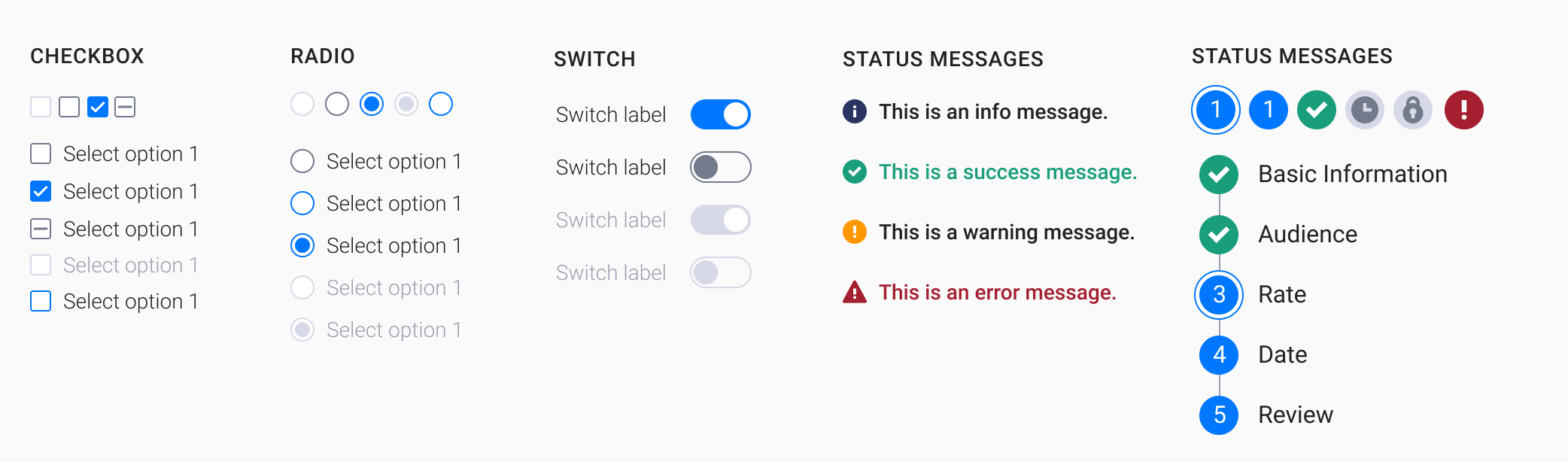The height and width of the screenshot is (462, 1568).
Task: Click the lock icon in status row
Action: 1412,109
